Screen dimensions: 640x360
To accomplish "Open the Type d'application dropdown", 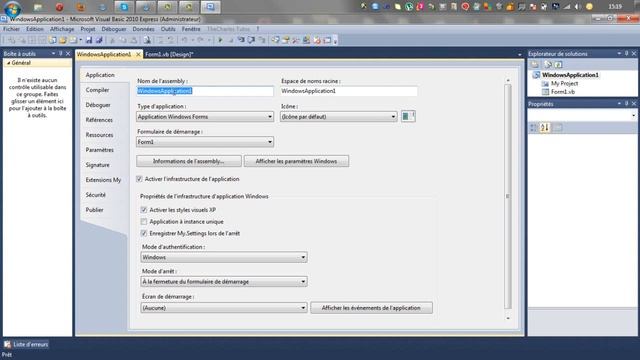I will [205, 117].
